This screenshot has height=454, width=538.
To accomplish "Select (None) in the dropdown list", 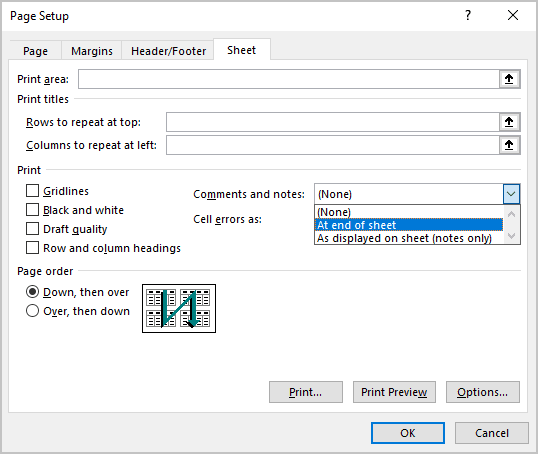I will (x=409, y=212).
